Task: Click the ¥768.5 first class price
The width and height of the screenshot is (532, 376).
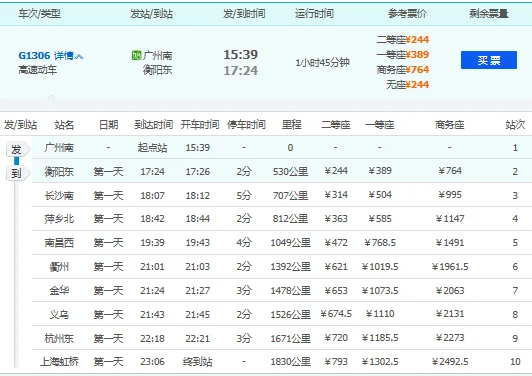Action: 380,243
